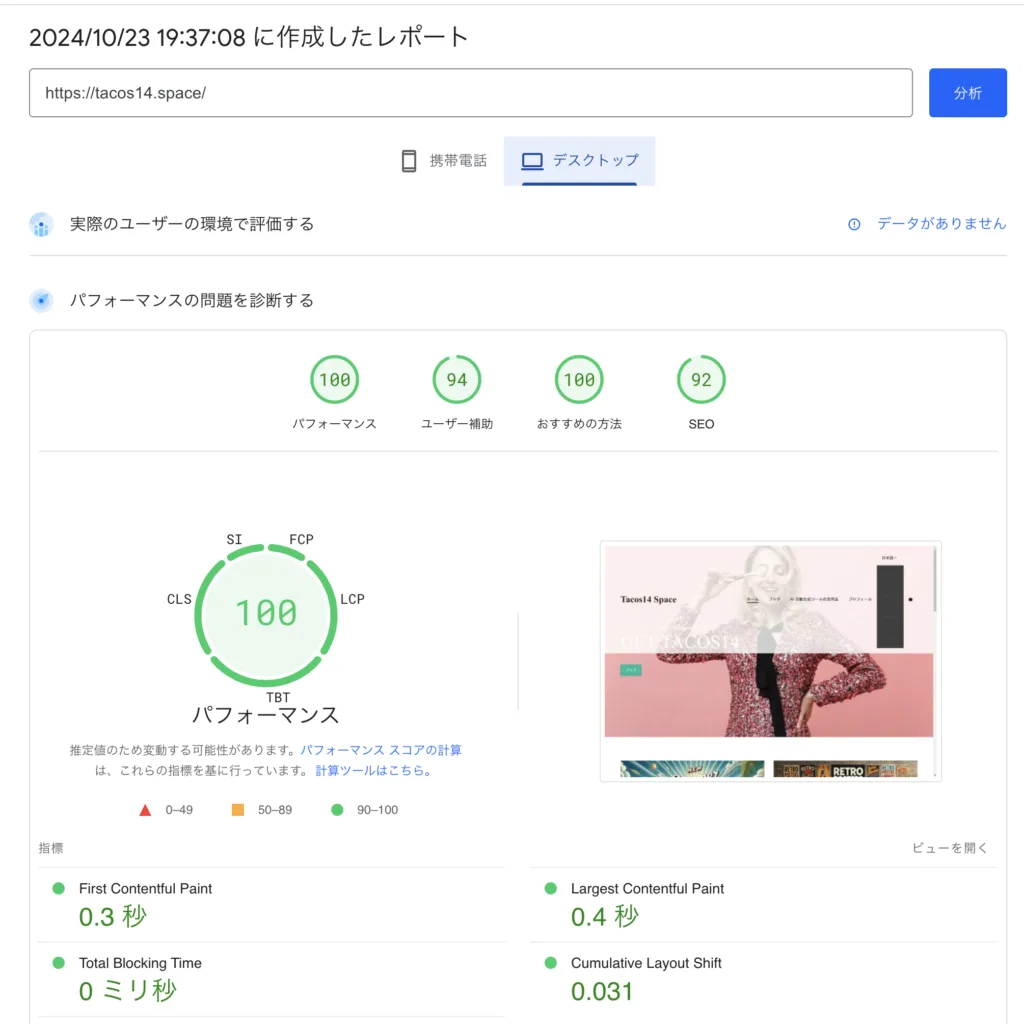Click the Cumulative Layout Shift metric label

point(646,963)
